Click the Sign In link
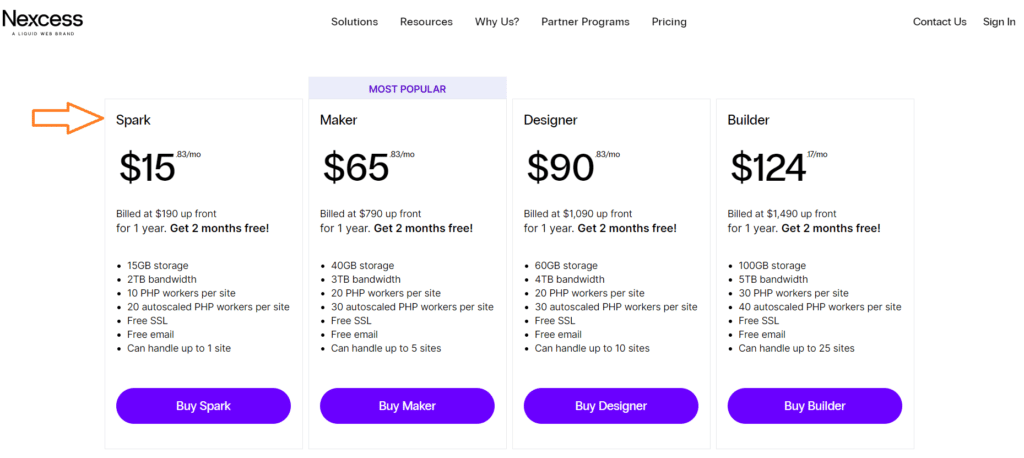 pos(999,22)
